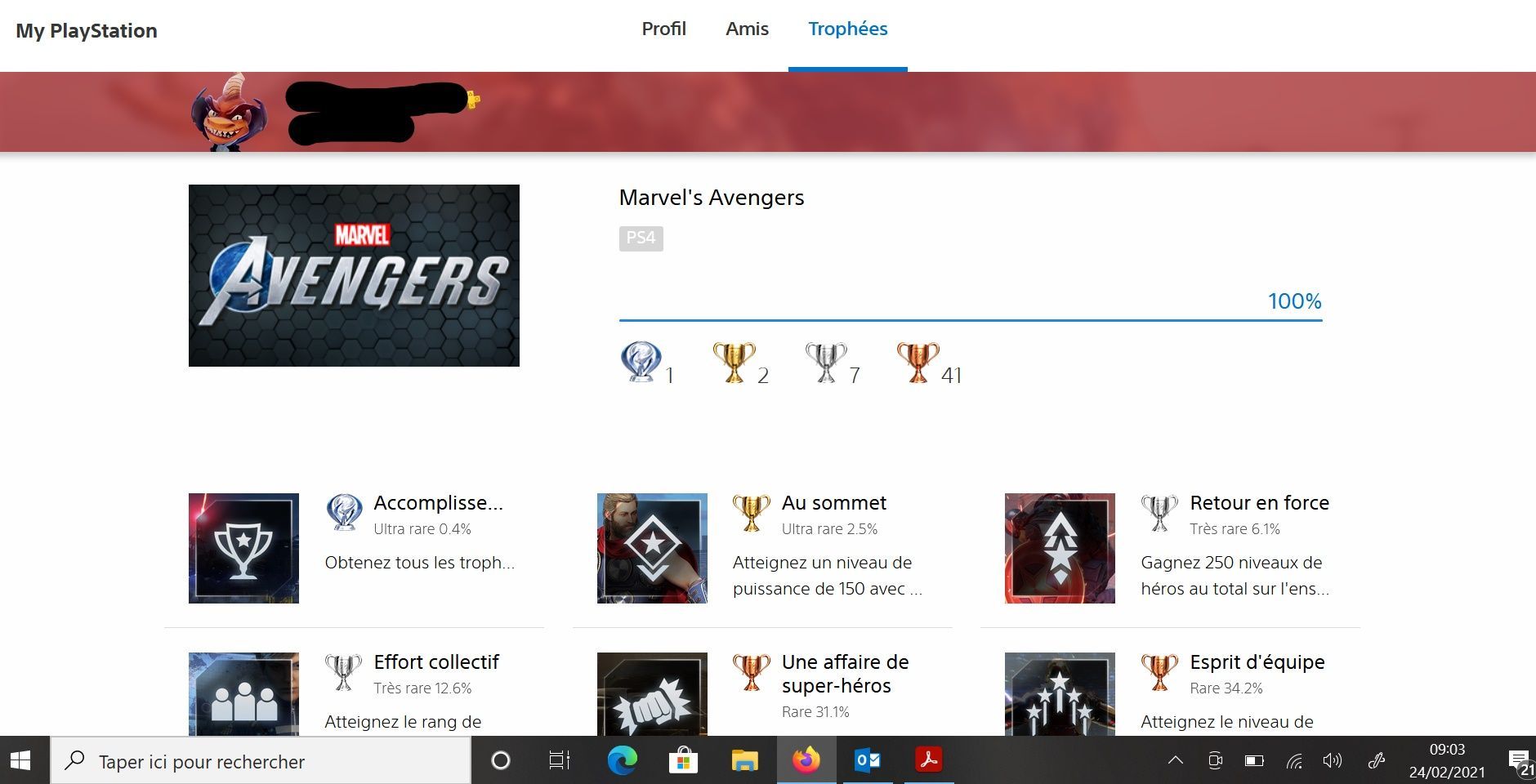Click the Esprit d'équipe trophy title

pos(1257,662)
